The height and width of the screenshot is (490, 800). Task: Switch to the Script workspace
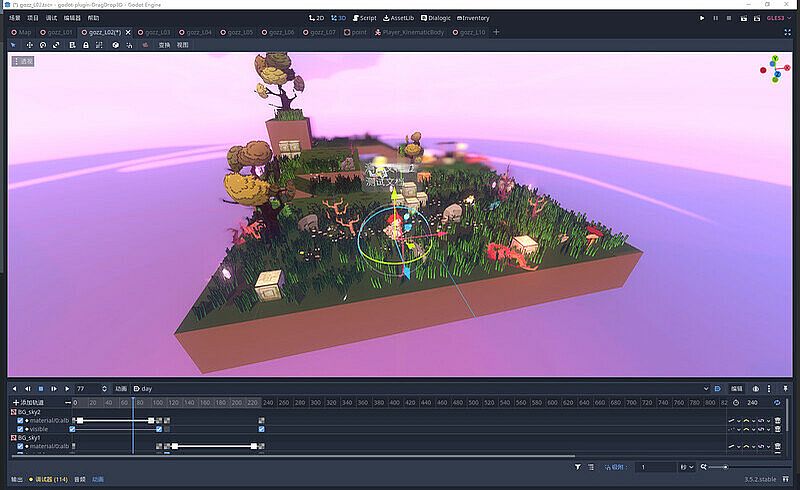363,18
